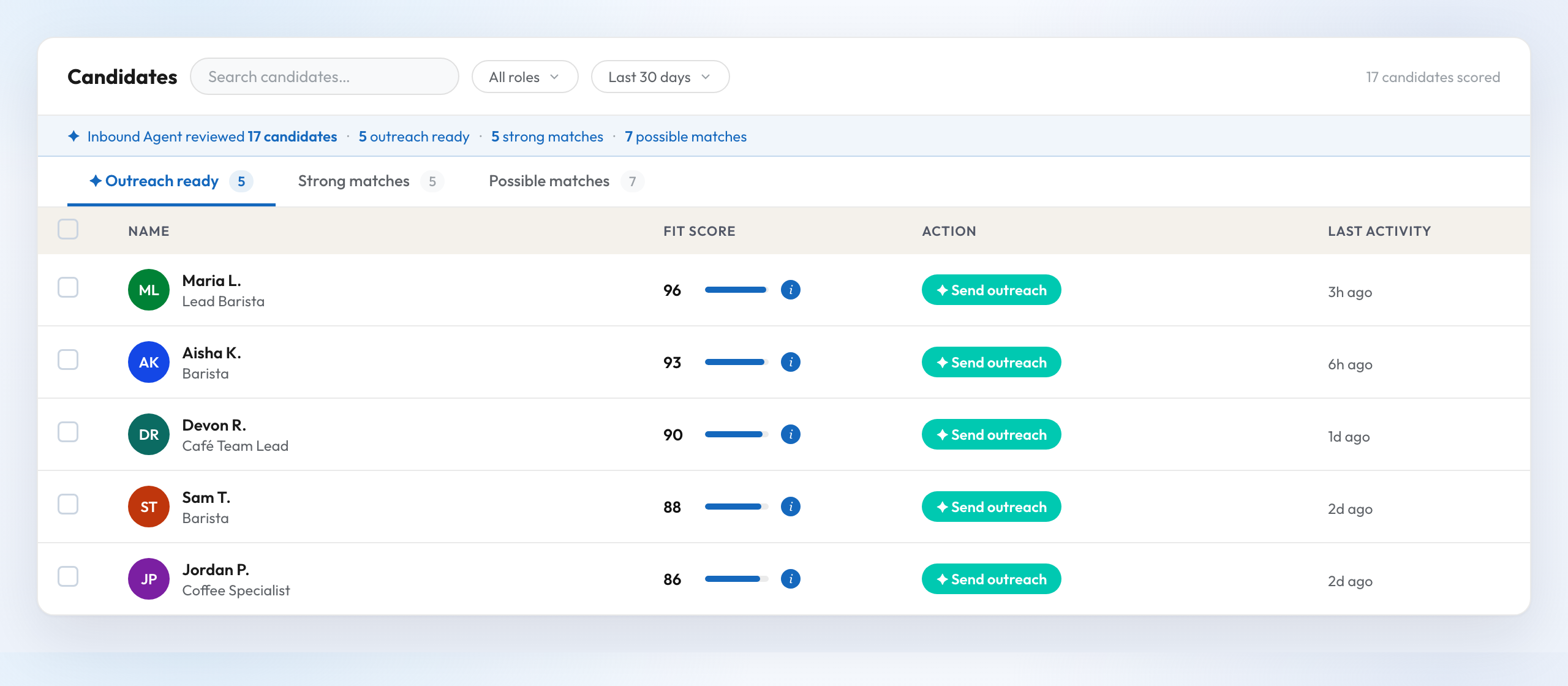Expand the All roles dropdown
The width and height of the screenshot is (1568, 686).
coord(525,77)
